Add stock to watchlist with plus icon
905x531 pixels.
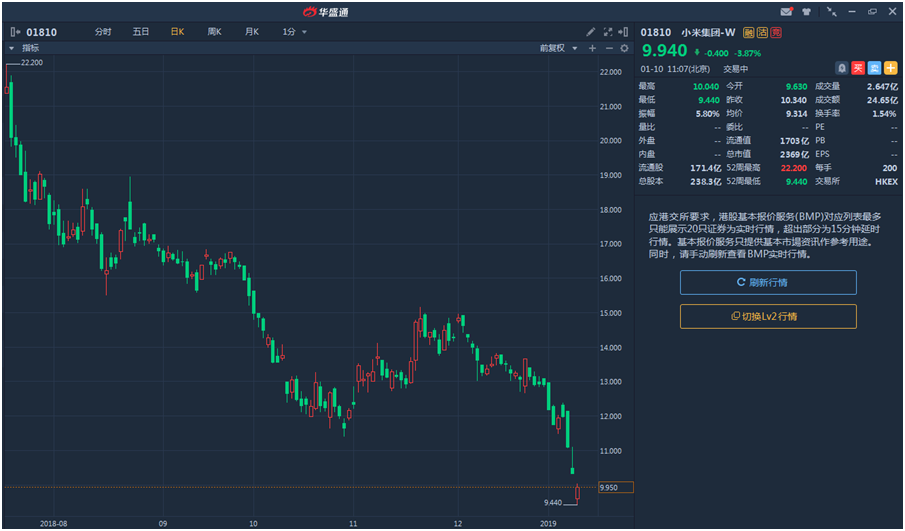pos(890,68)
